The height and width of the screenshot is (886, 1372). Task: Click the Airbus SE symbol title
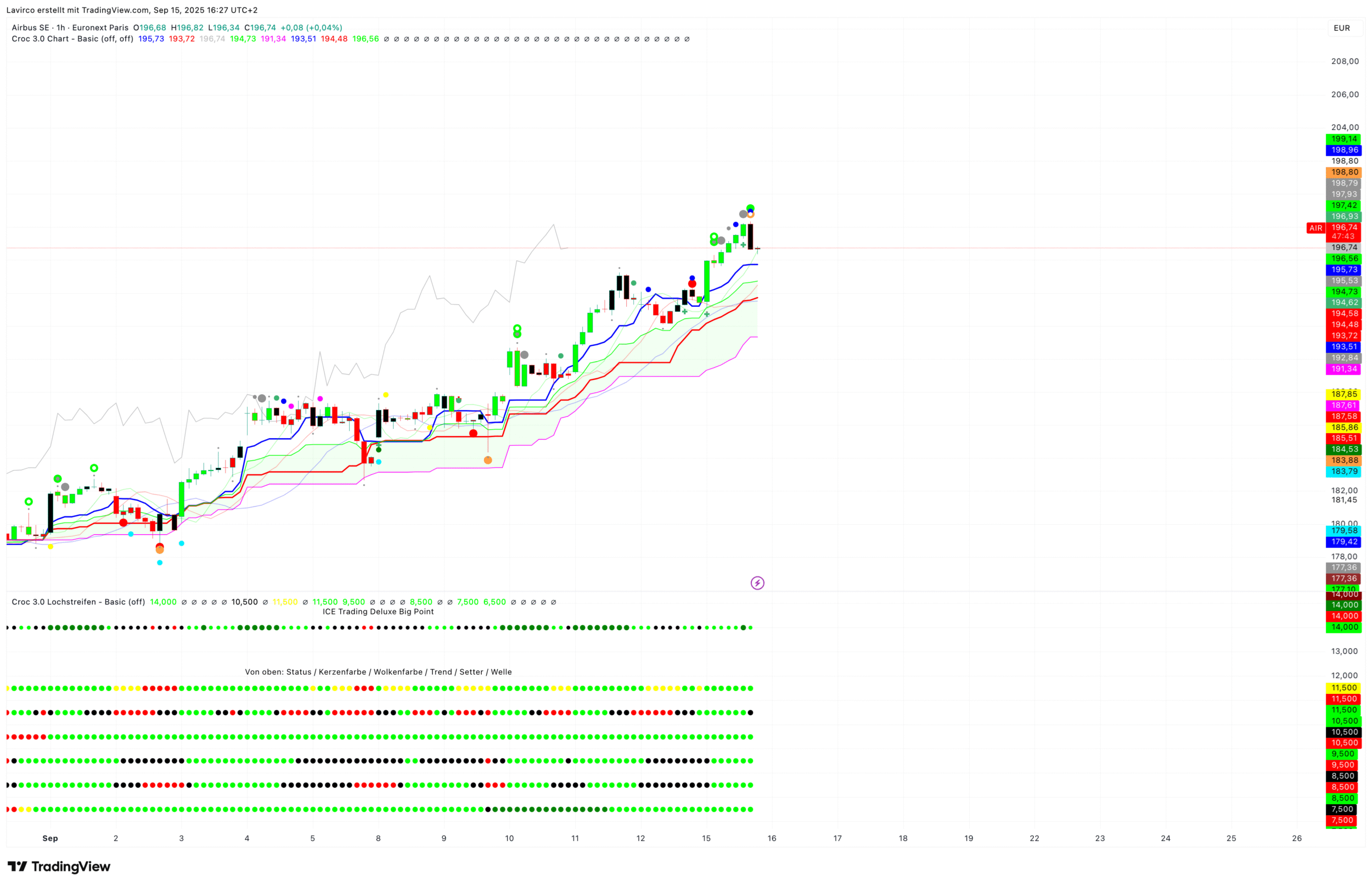31,27
